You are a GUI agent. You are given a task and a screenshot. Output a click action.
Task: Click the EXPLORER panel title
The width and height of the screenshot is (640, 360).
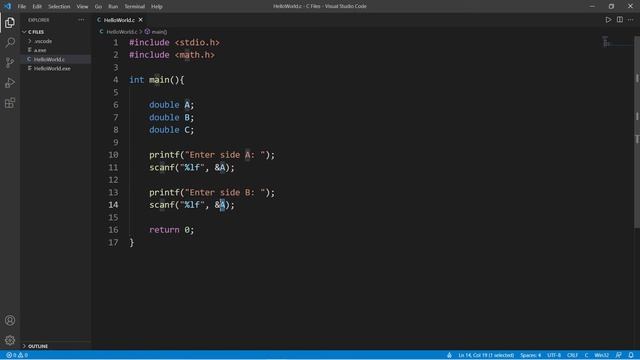pyautogui.click(x=39, y=20)
